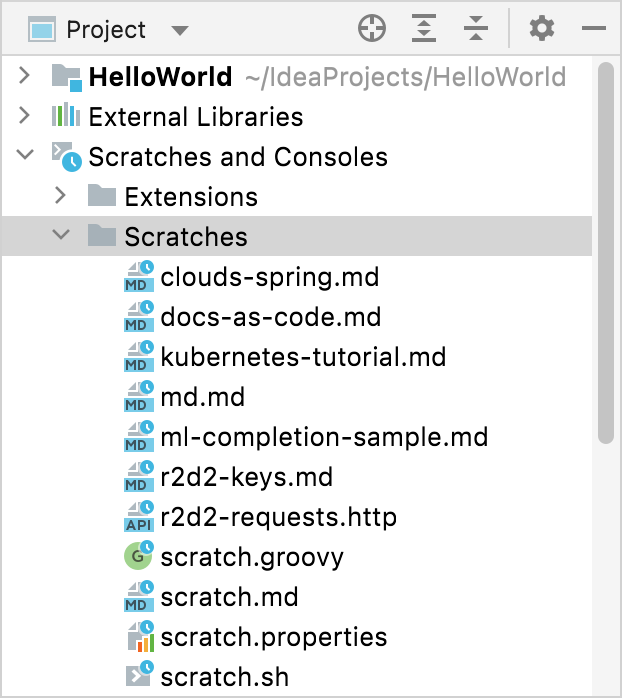Screen dimensions: 622x698
Task: Collapse the Scratches and Consoles node
Action: pyautogui.click(x=24, y=155)
